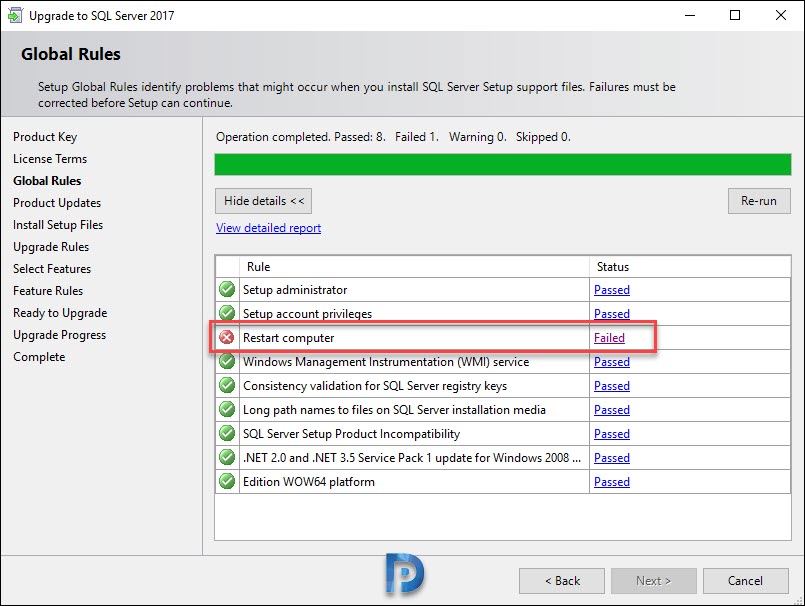805x606 pixels.
Task: Select the Select Features step
Action: click(x=52, y=269)
